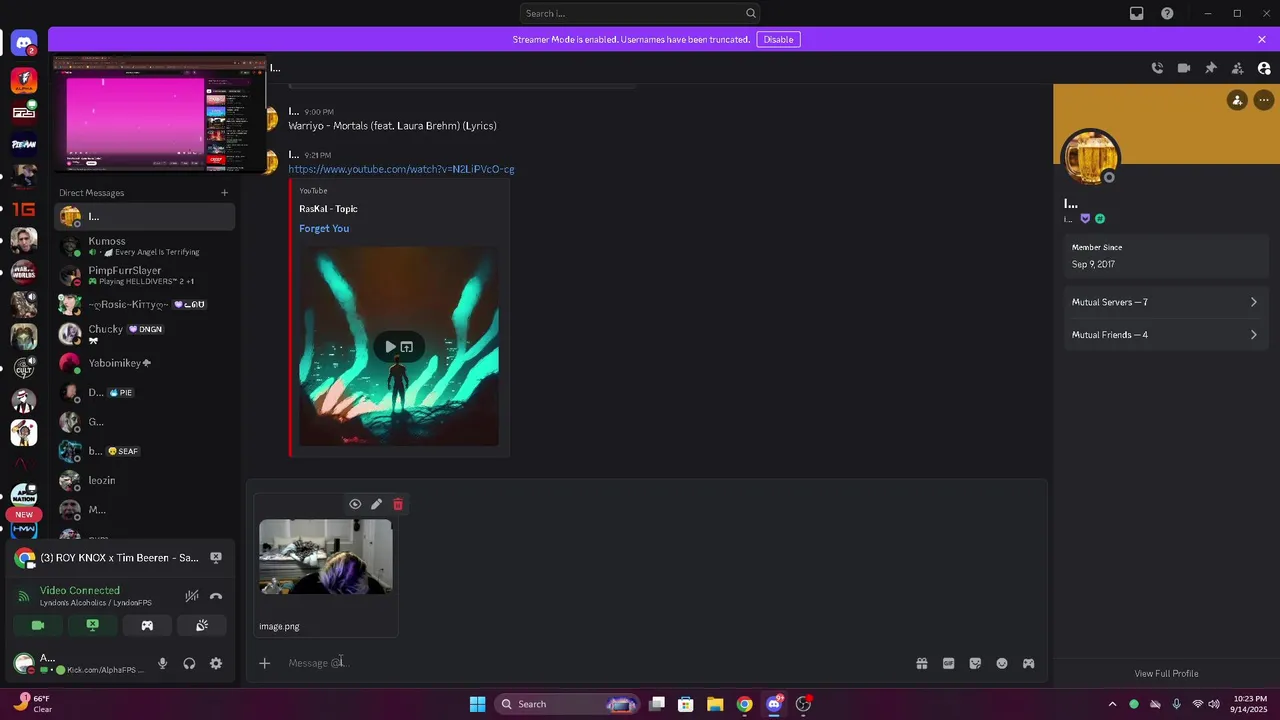
Task: Click View Full Profile
Action: tap(1166, 673)
